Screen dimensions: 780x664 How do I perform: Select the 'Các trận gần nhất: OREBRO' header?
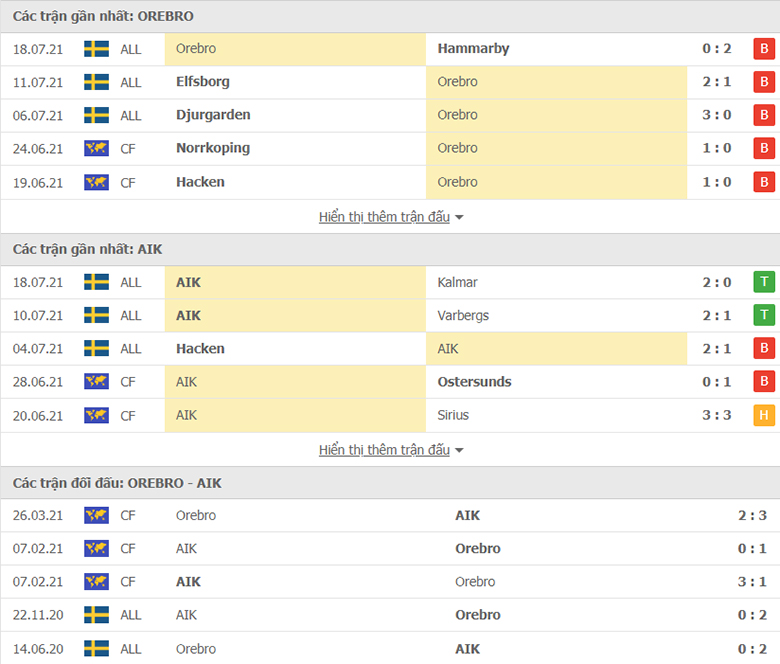103,16
